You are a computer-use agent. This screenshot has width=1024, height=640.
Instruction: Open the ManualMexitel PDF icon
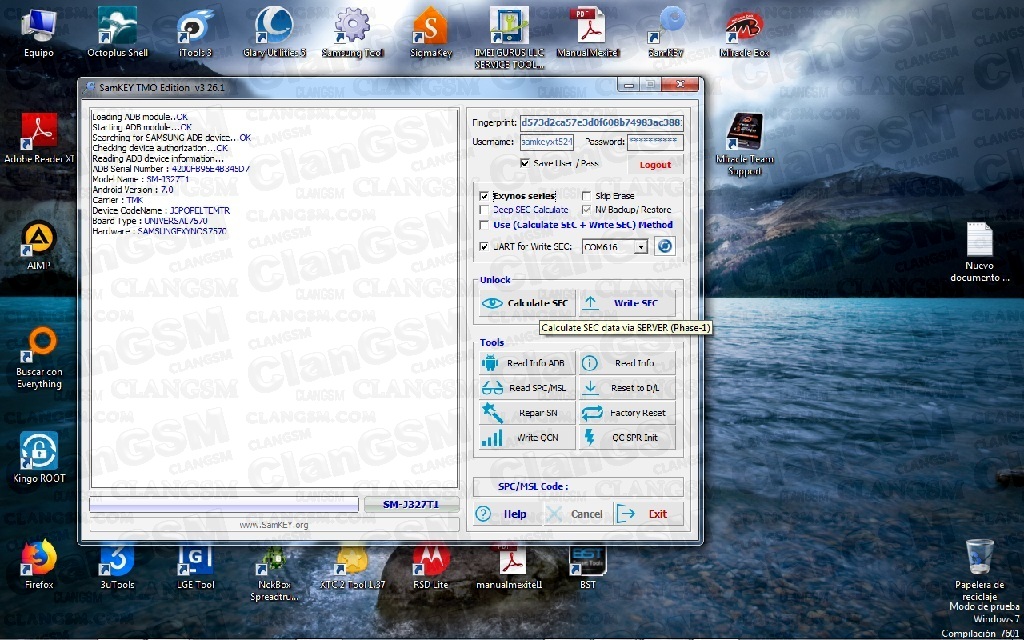[x=588, y=33]
